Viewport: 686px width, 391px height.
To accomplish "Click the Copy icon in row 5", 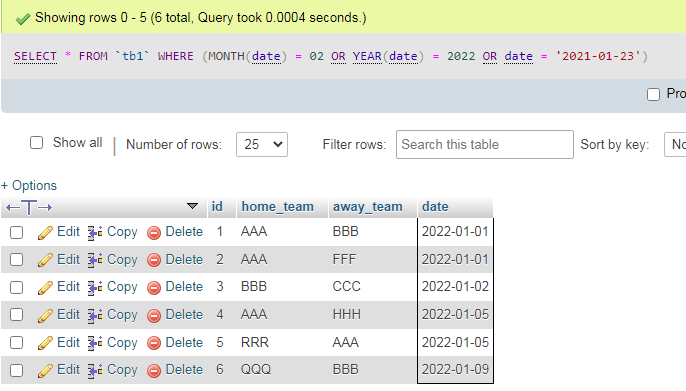I will pyautogui.click(x=95, y=343).
